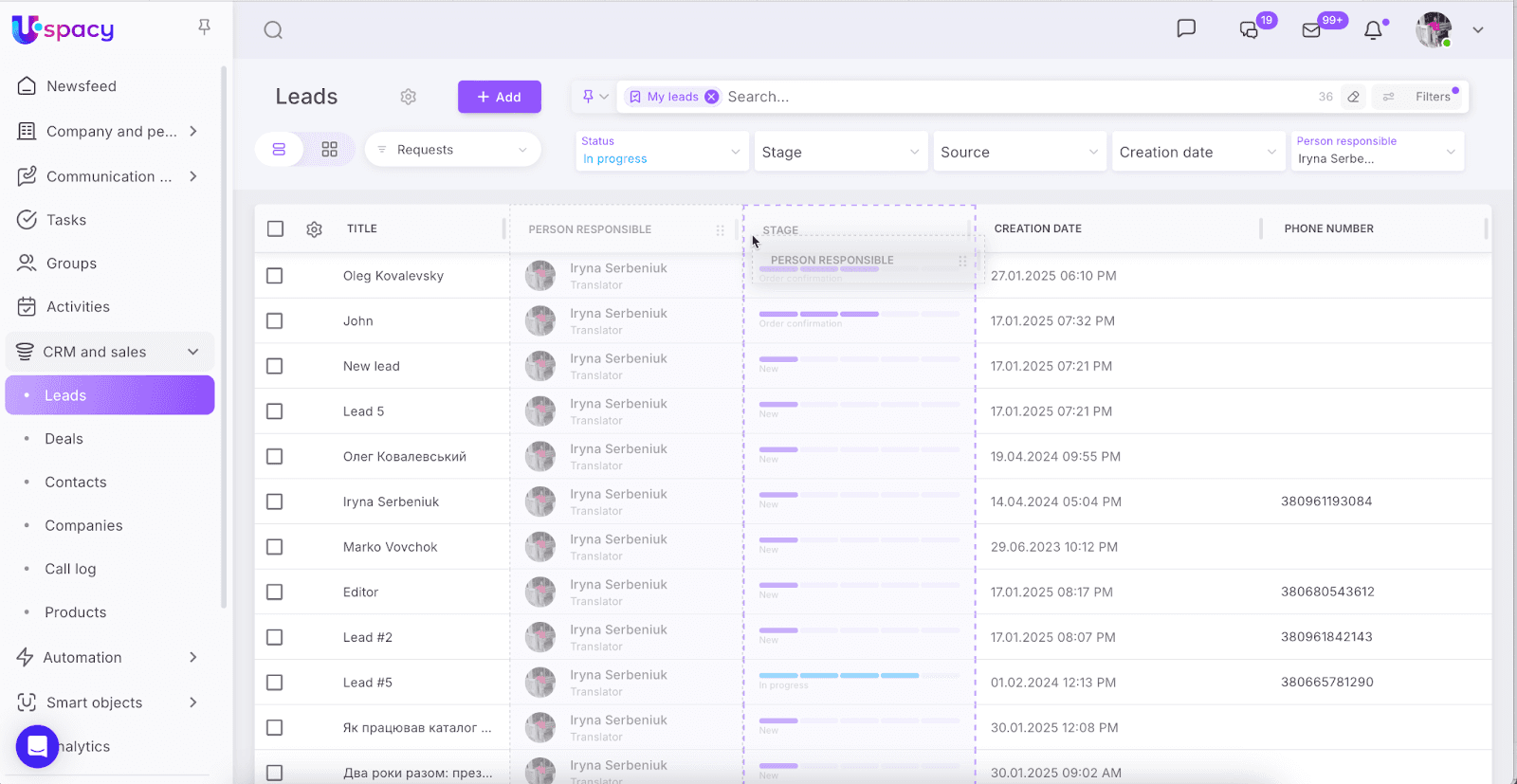Viewport: 1517px width, 784px height.
Task: Switch to kanban grid view icon
Action: [x=329, y=150]
